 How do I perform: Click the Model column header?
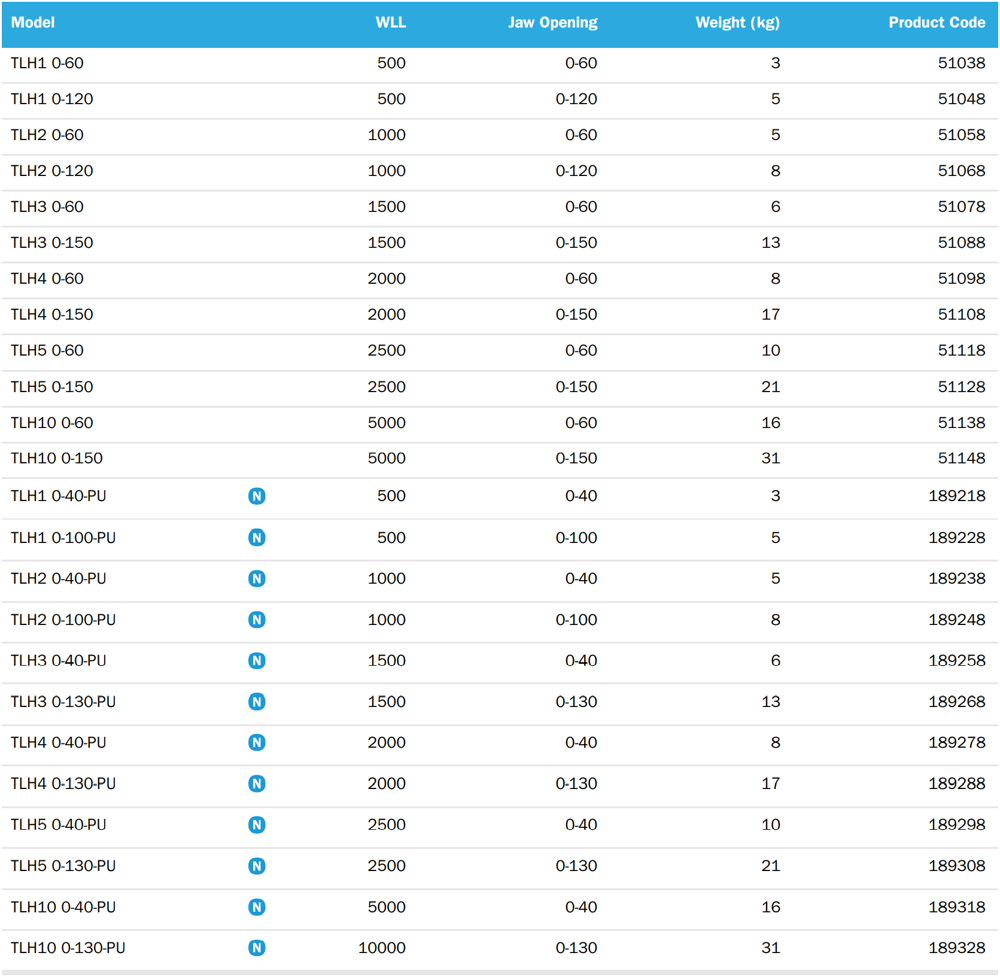pos(33,23)
